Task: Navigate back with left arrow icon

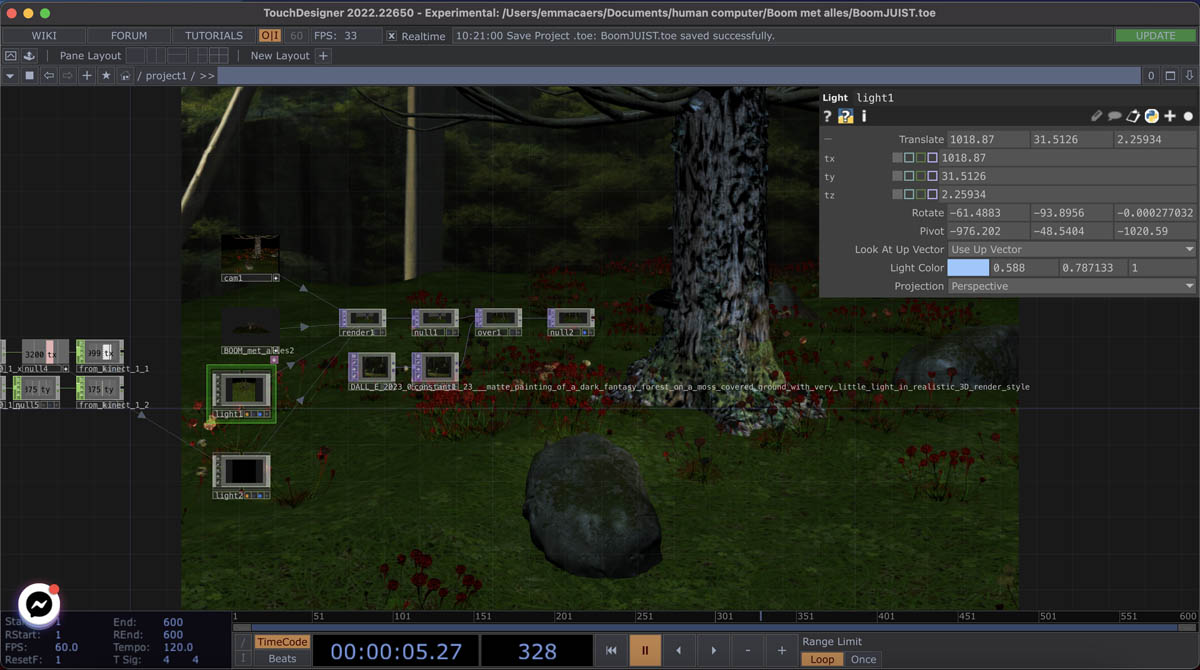Action: click(x=49, y=76)
